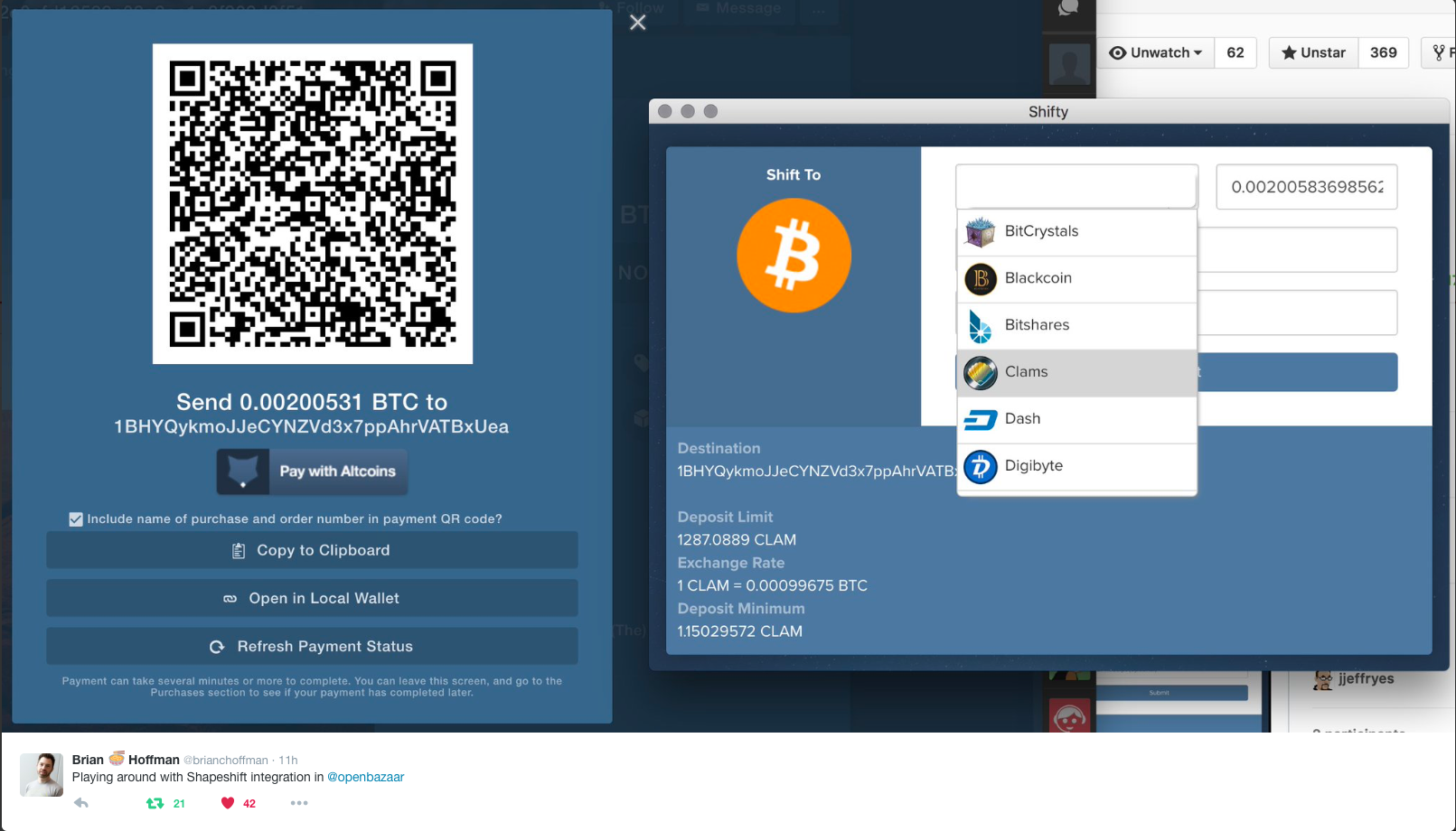
Task: Click the Send 0.00200531 BTC text
Action: coord(312,402)
